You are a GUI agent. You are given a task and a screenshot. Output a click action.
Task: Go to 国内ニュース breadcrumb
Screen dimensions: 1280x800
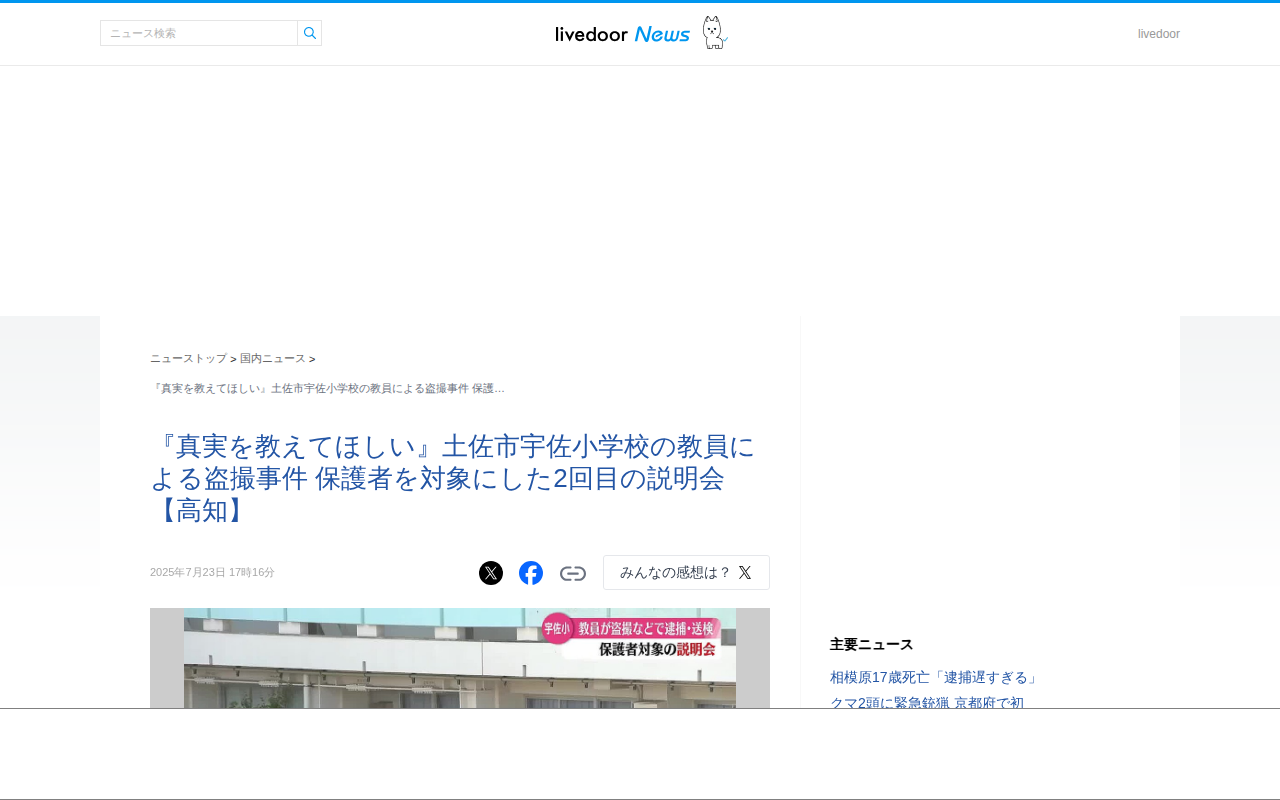[x=273, y=358]
